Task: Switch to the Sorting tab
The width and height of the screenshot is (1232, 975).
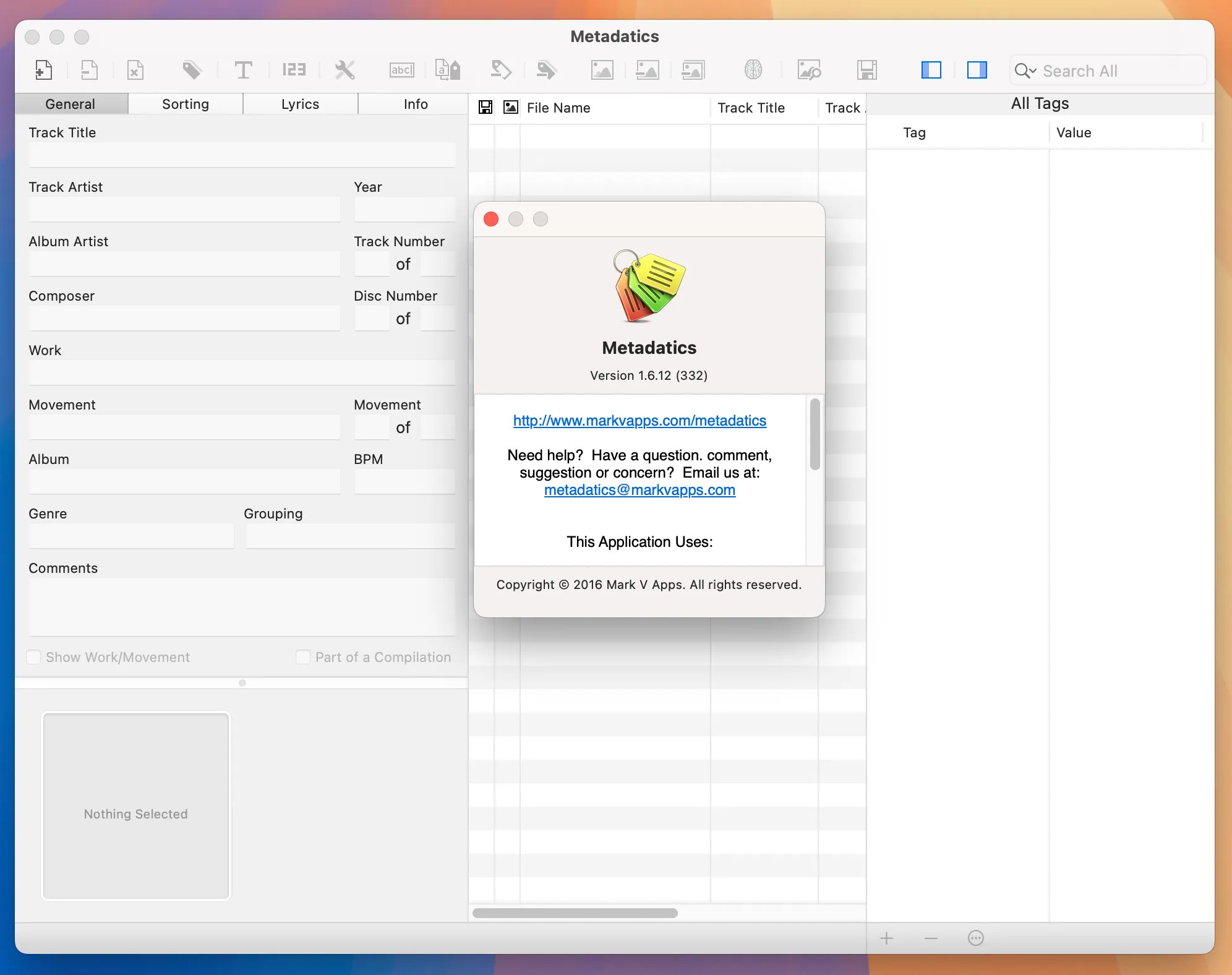Action: pos(186,104)
